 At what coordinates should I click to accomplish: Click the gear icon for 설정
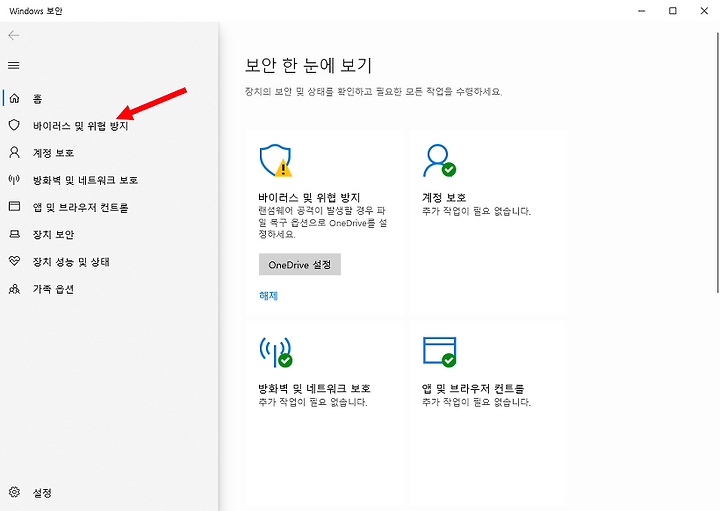(14, 492)
